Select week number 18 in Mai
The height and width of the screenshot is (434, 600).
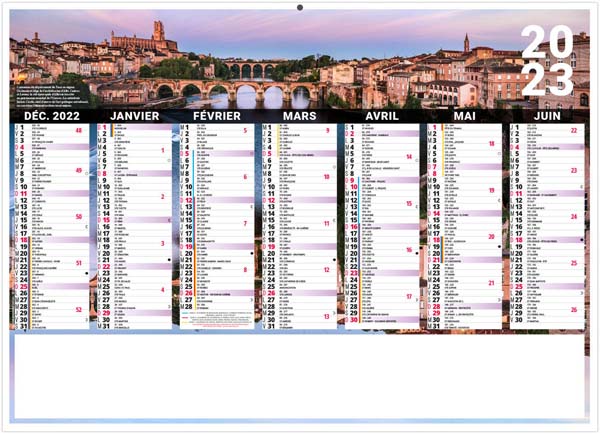(492, 144)
